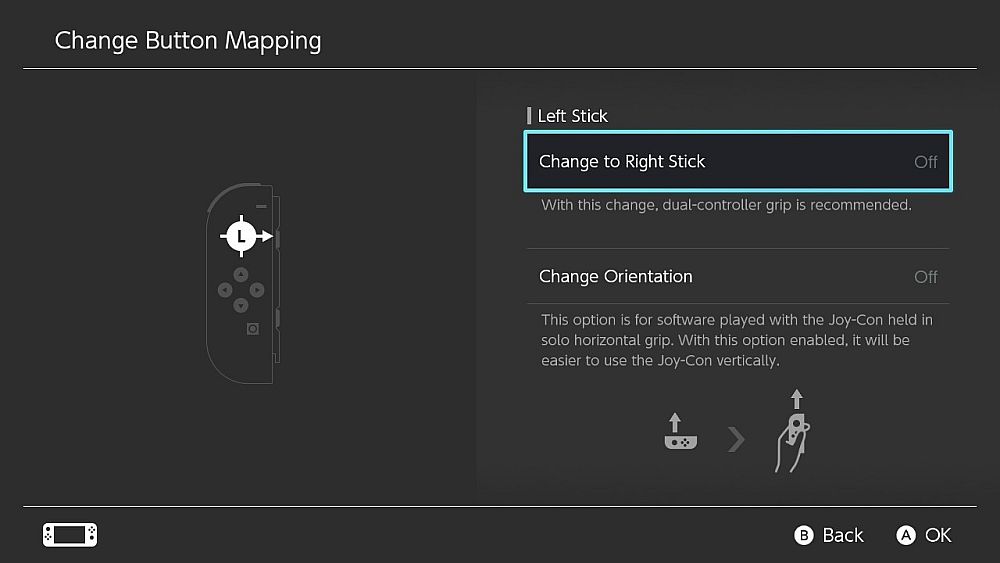The height and width of the screenshot is (563, 1000).
Task: Click the down directional button on the Joy-Con
Action: [x=240, y=306]
